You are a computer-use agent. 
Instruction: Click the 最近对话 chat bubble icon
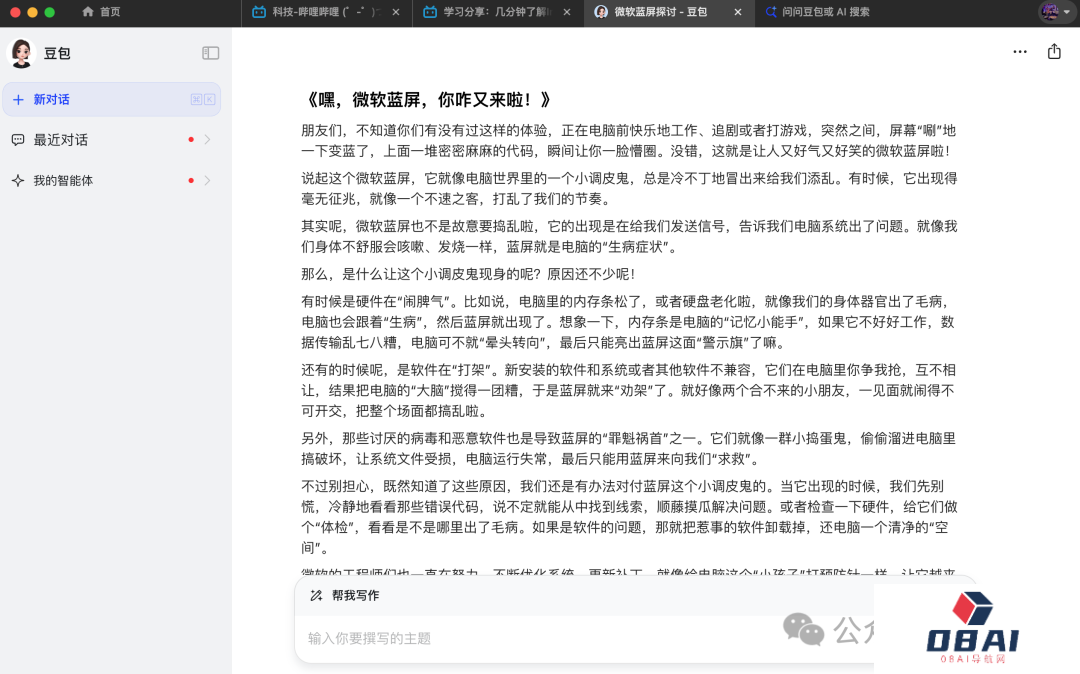[18, 140]
